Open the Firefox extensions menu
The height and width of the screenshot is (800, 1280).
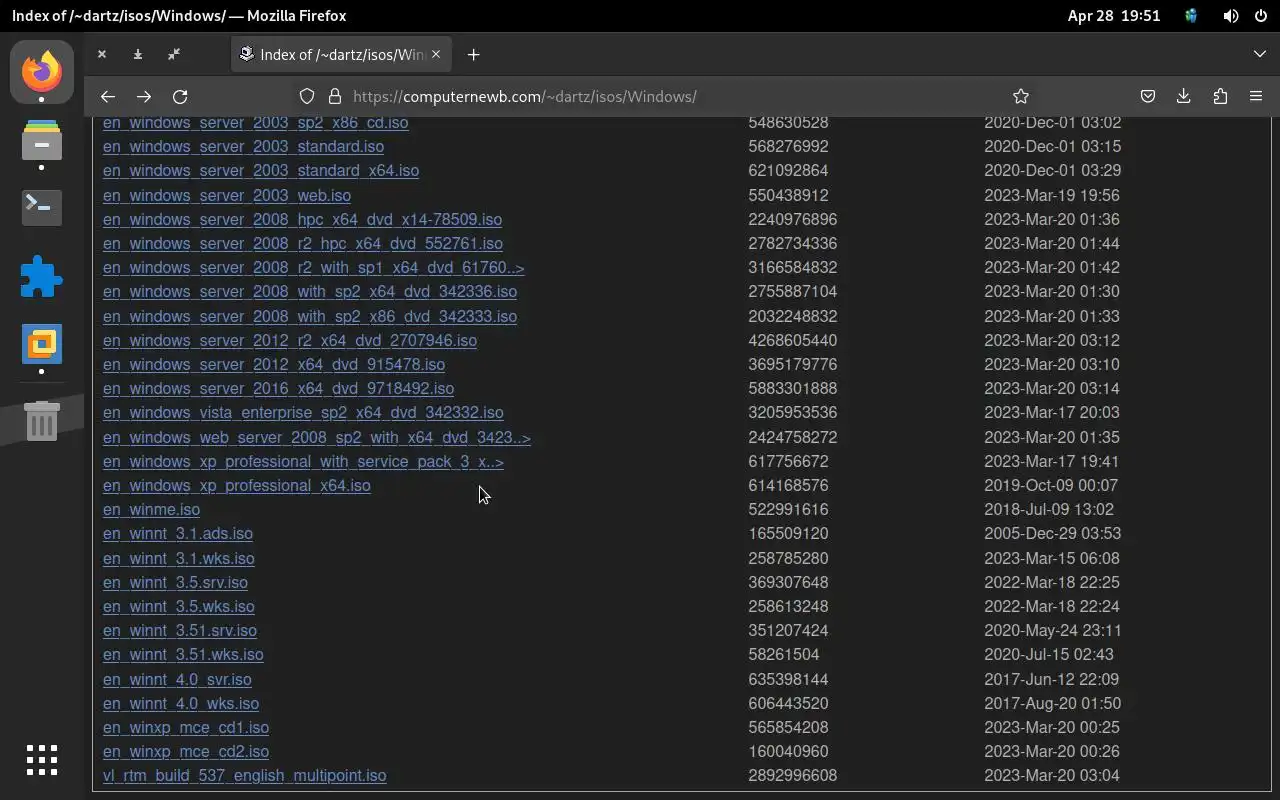click(x=1220, y=96)
